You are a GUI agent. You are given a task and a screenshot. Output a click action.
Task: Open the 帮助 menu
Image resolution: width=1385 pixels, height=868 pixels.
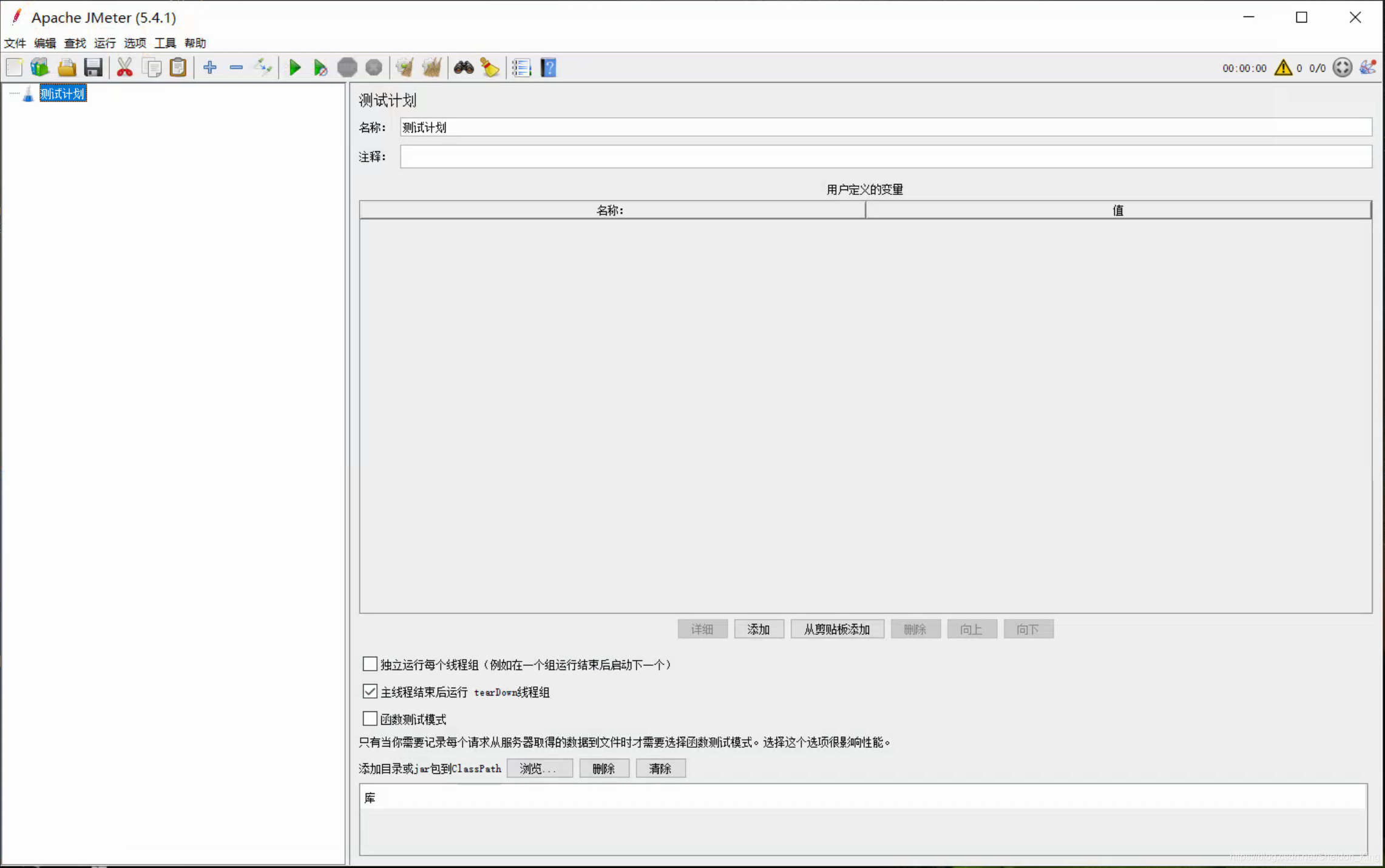[195, 43]
